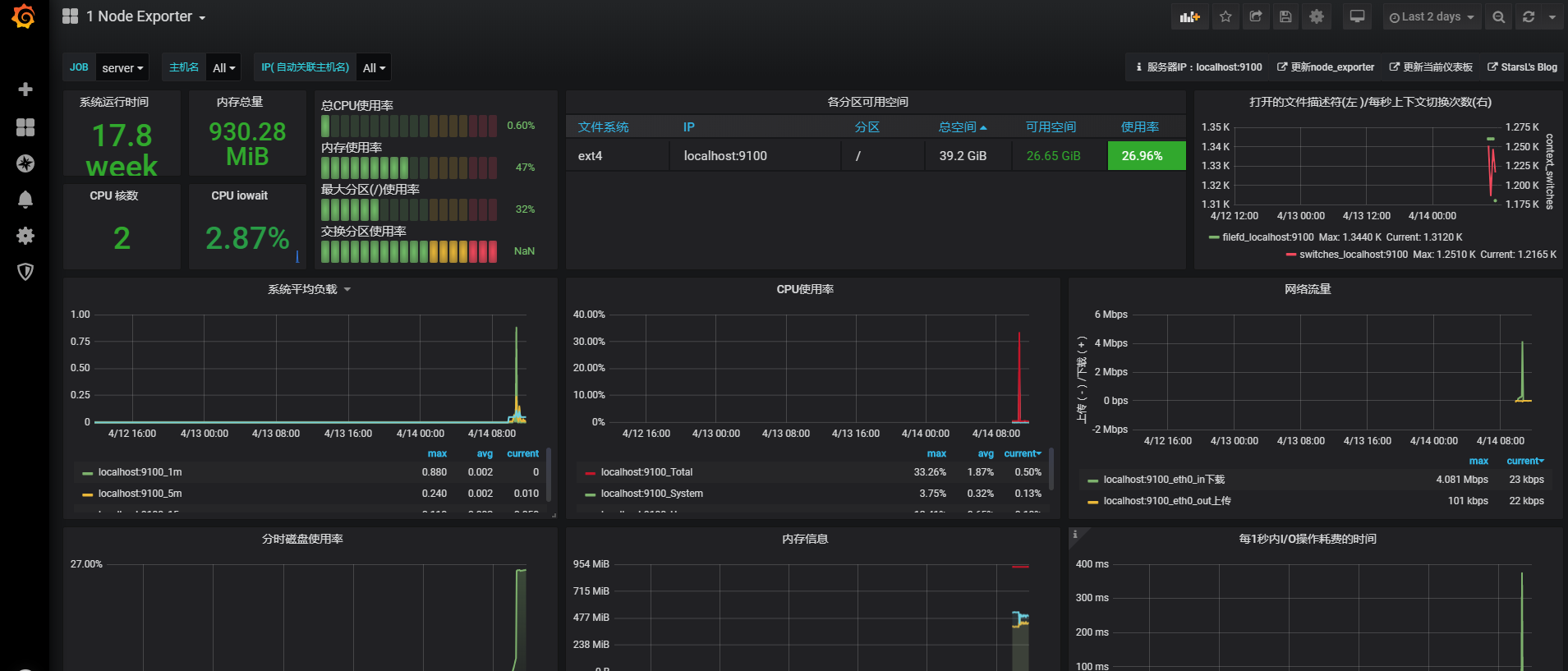Sort table by 使用率 column header
The height and width of the screenshot is (671, 1568).
pos(1140,127)
